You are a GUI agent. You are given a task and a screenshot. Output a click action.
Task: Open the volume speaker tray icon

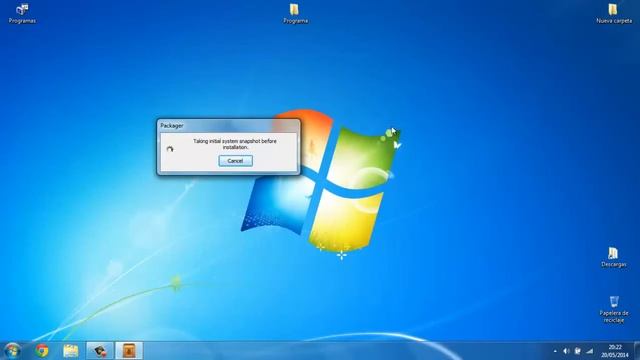click(566, 351)
